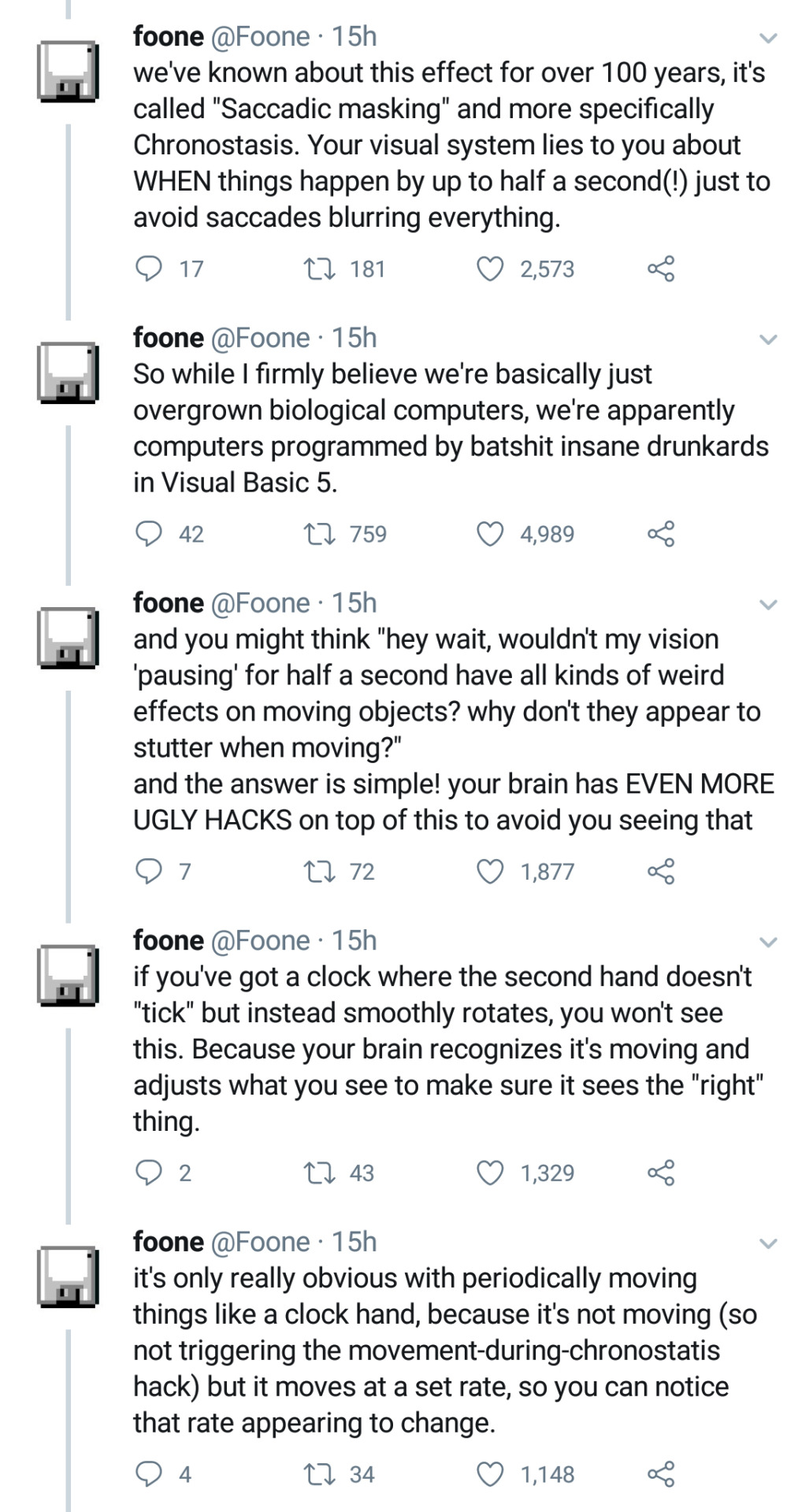Share the smoothly rotating clock tweet
This screenshot has width=798, height=1512.
click(x=661, y=1173)
